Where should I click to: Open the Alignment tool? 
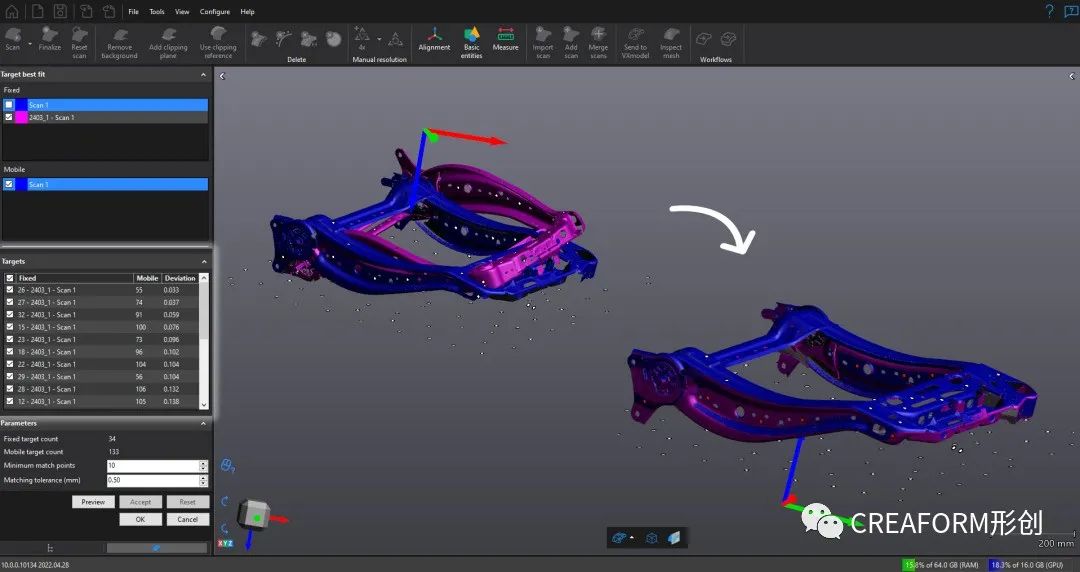click(434, 40)
